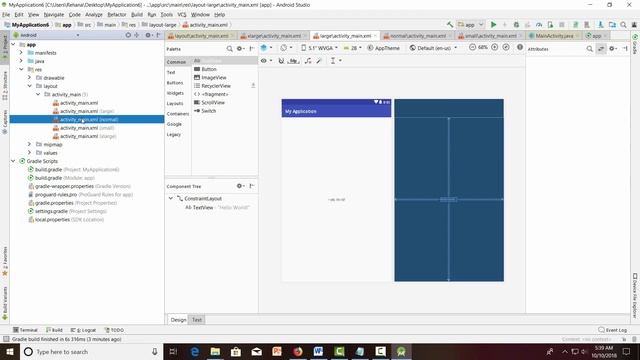Click the infer constraints wand icon
The image size is (640, 360).
[x=319, y=61]
